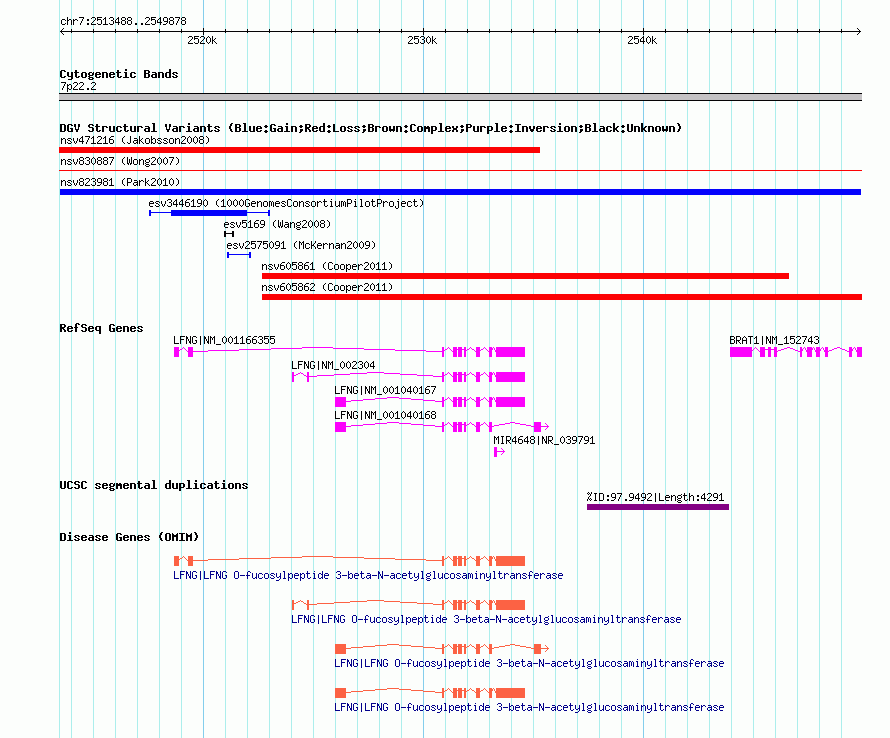Click the second OMIM LFNG O-fucosylpeptide label
Viewport: 890px width, 738px height.
tap(486, 619)
